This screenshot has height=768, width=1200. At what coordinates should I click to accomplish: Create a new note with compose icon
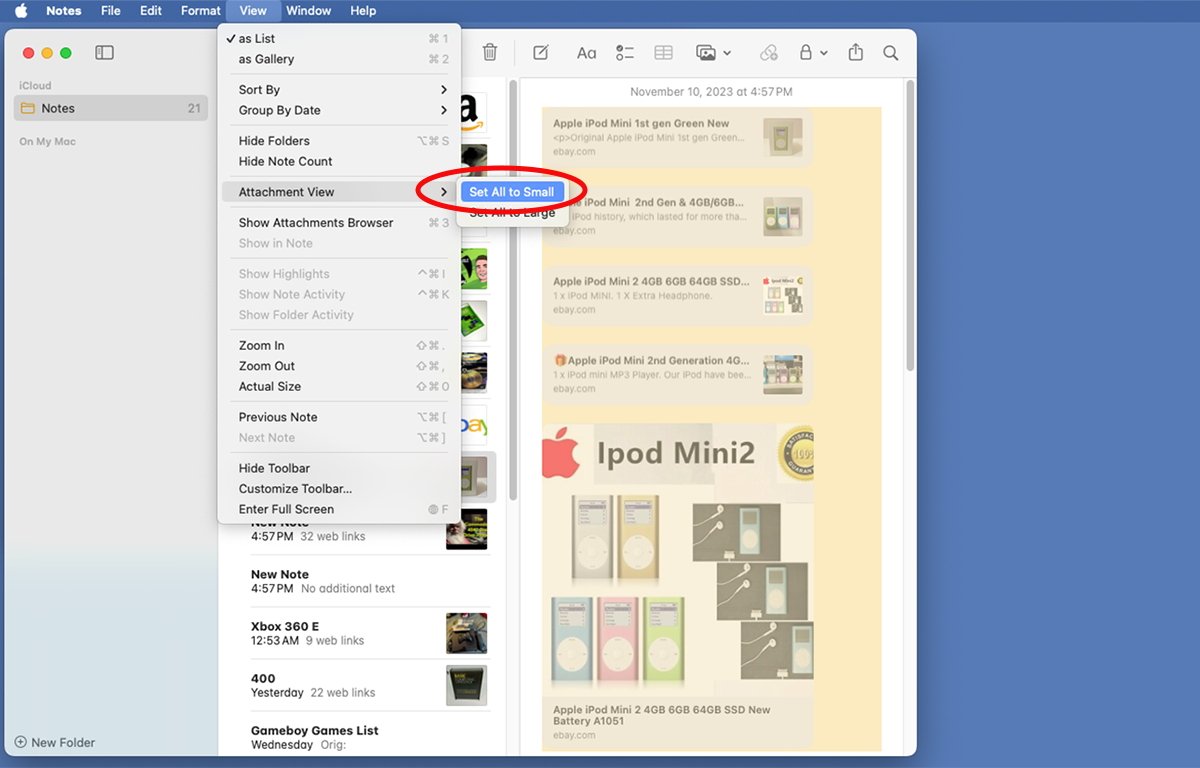click(x=541, y=53)
